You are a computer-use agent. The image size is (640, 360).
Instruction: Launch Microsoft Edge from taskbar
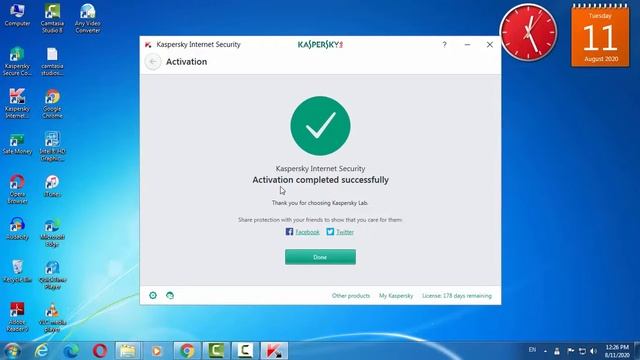tap(71, 351)
